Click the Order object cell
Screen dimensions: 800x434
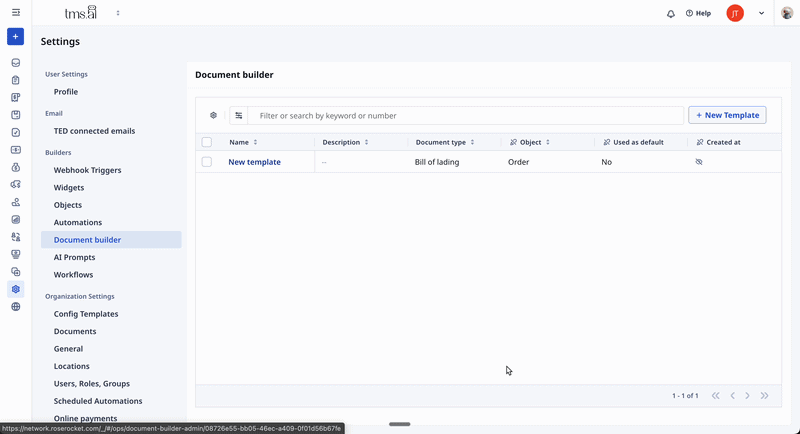[x=518, y=162]
